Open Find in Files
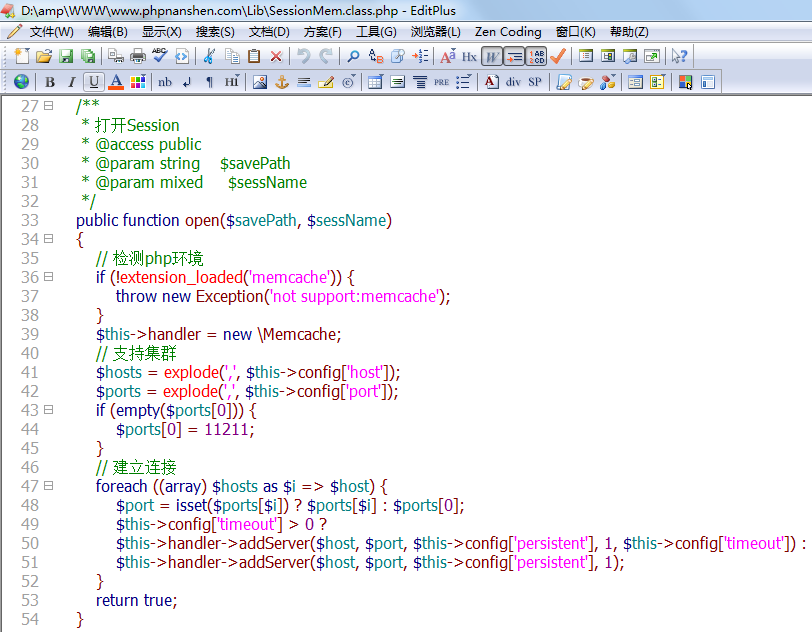The image size is (812, 632). click(398, 56)
